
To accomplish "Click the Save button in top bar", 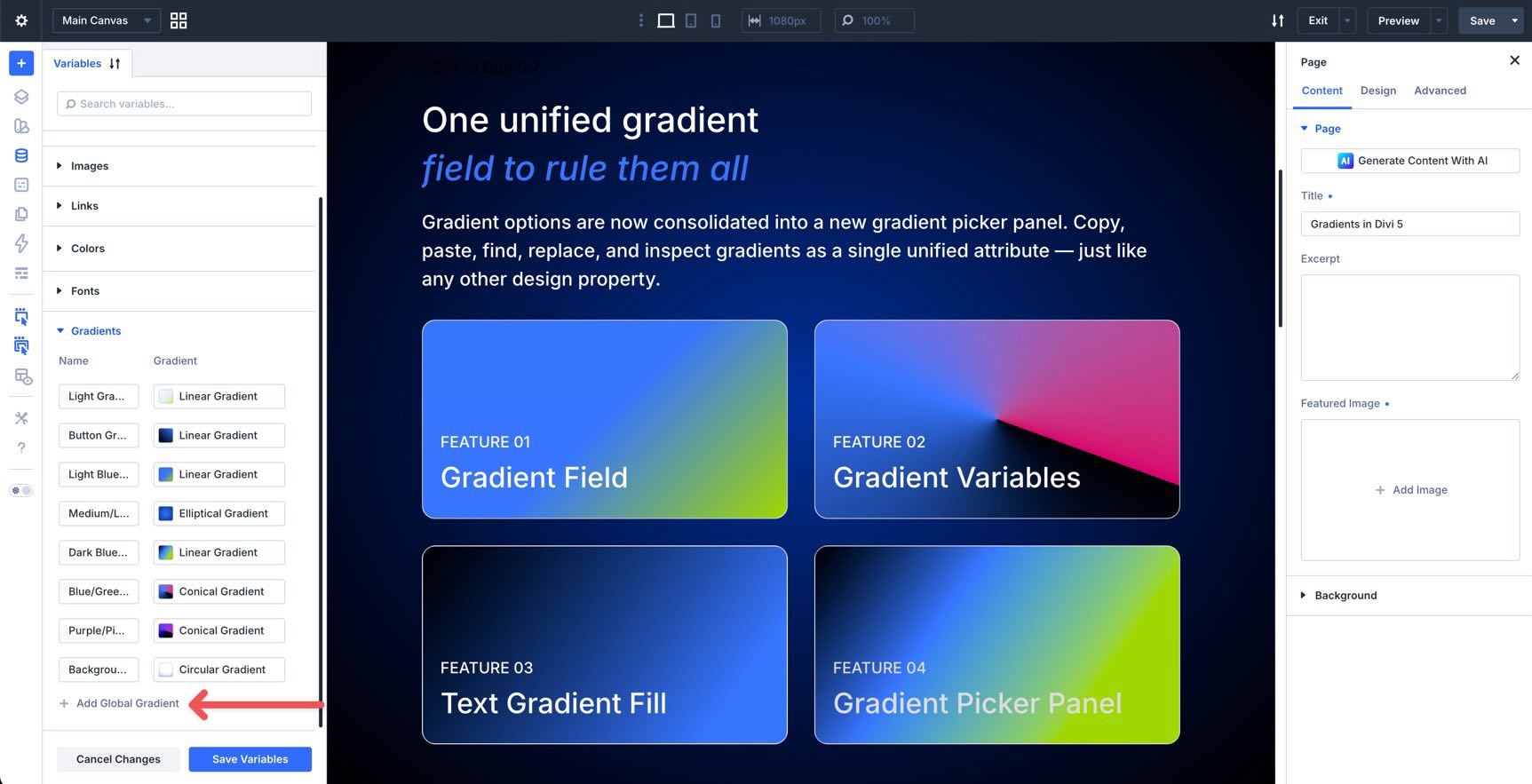I will coord(1482,20).
